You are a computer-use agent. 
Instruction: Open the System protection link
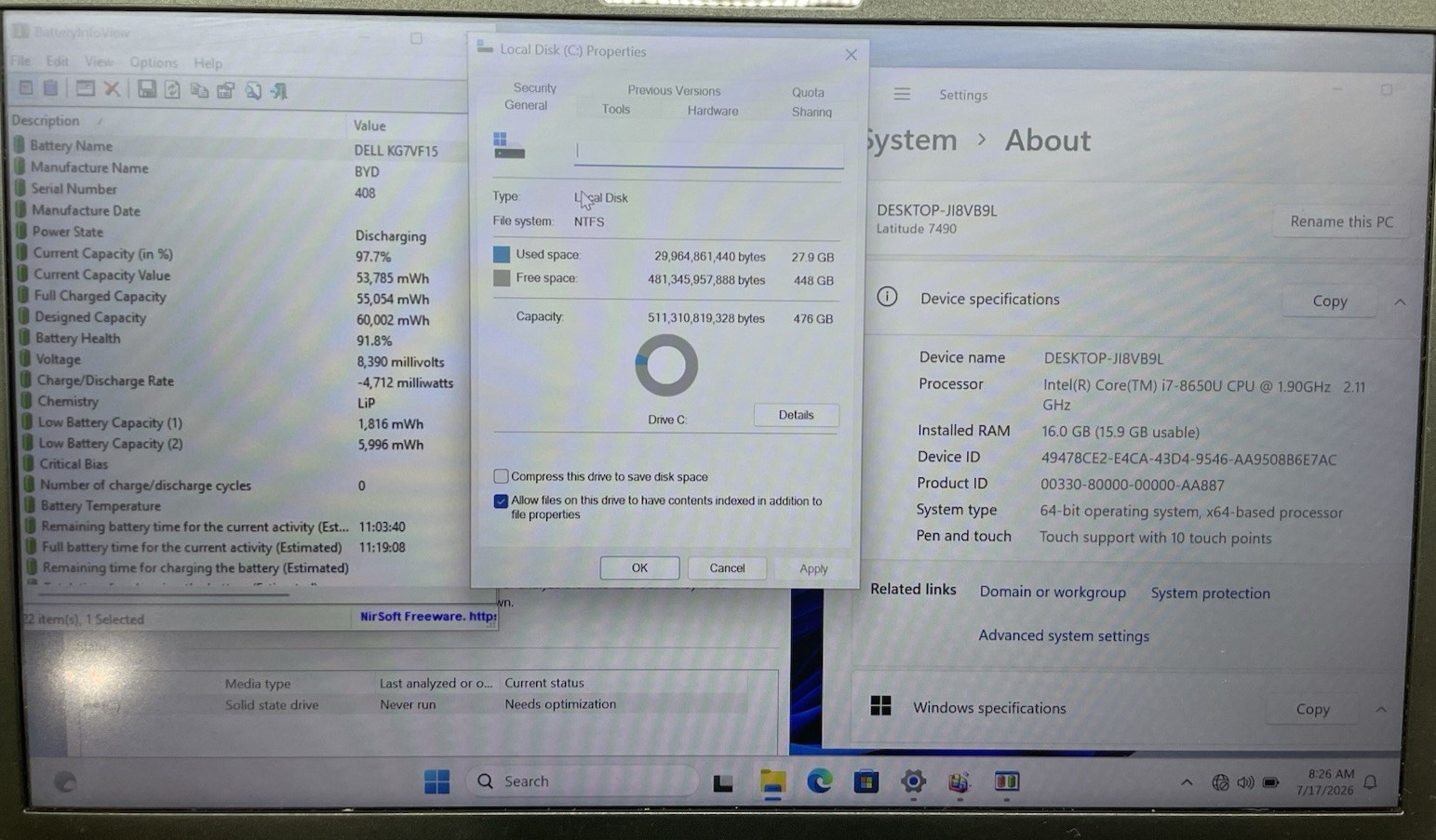point(1210,593)
